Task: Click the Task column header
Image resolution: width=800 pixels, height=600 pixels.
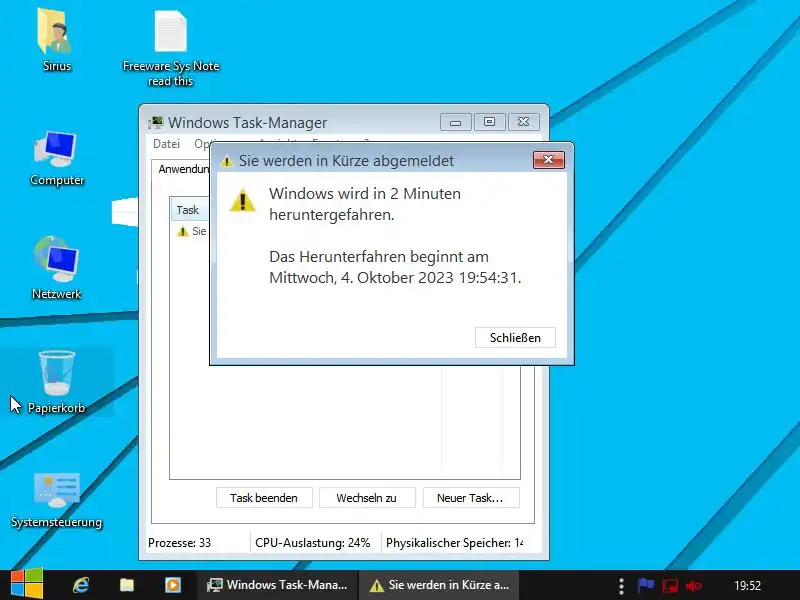Action: (x=189, y=210)
